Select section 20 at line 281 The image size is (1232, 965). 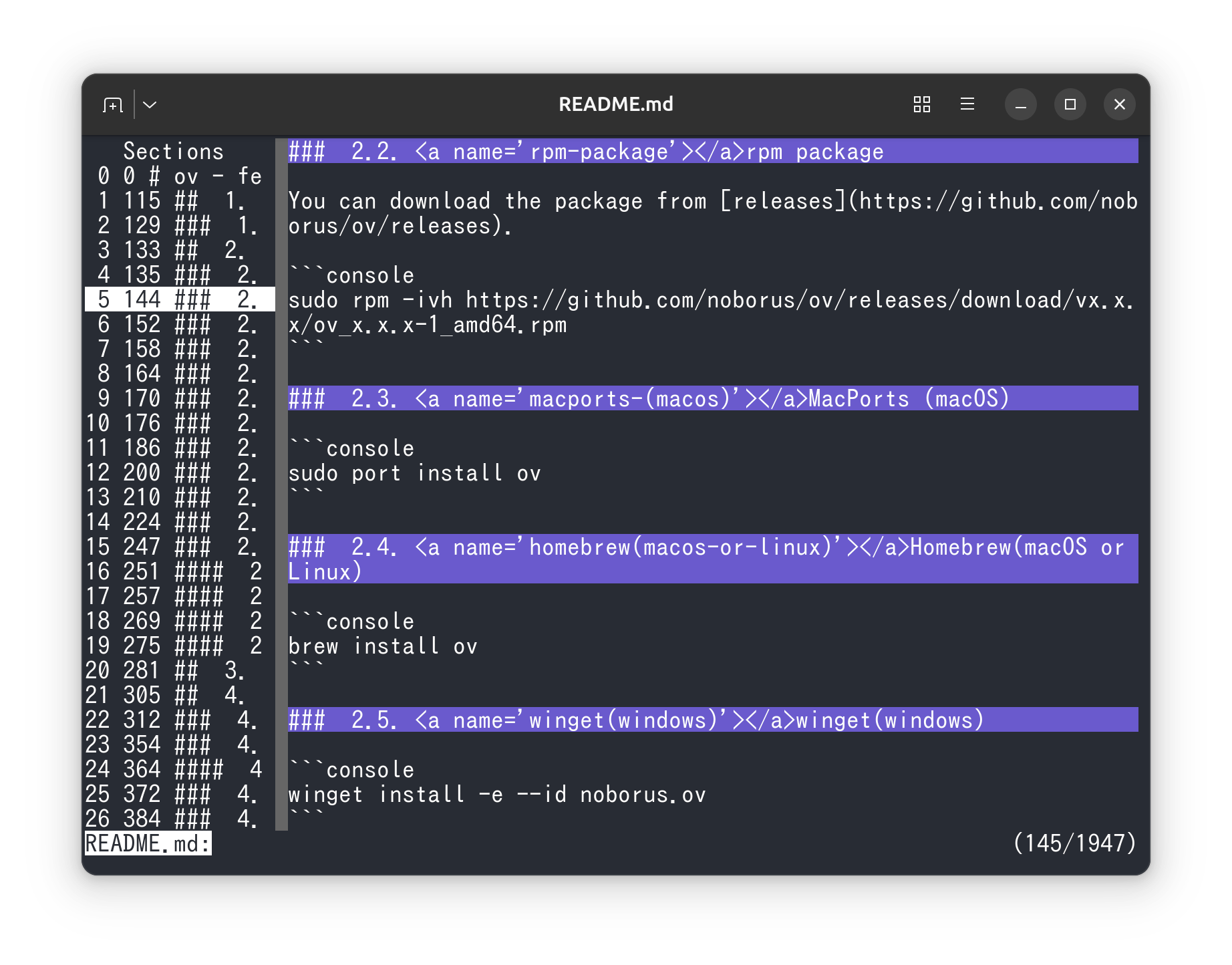click(180, 670)
